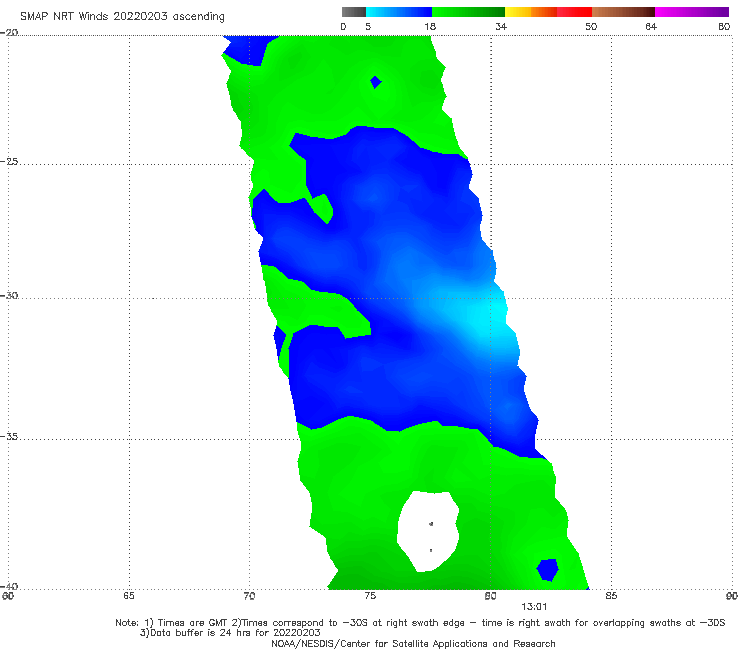Viewport: 740px width, 650px height.
Task: Click the small blue patch near bottom right of swath
Action: [548, 569]
